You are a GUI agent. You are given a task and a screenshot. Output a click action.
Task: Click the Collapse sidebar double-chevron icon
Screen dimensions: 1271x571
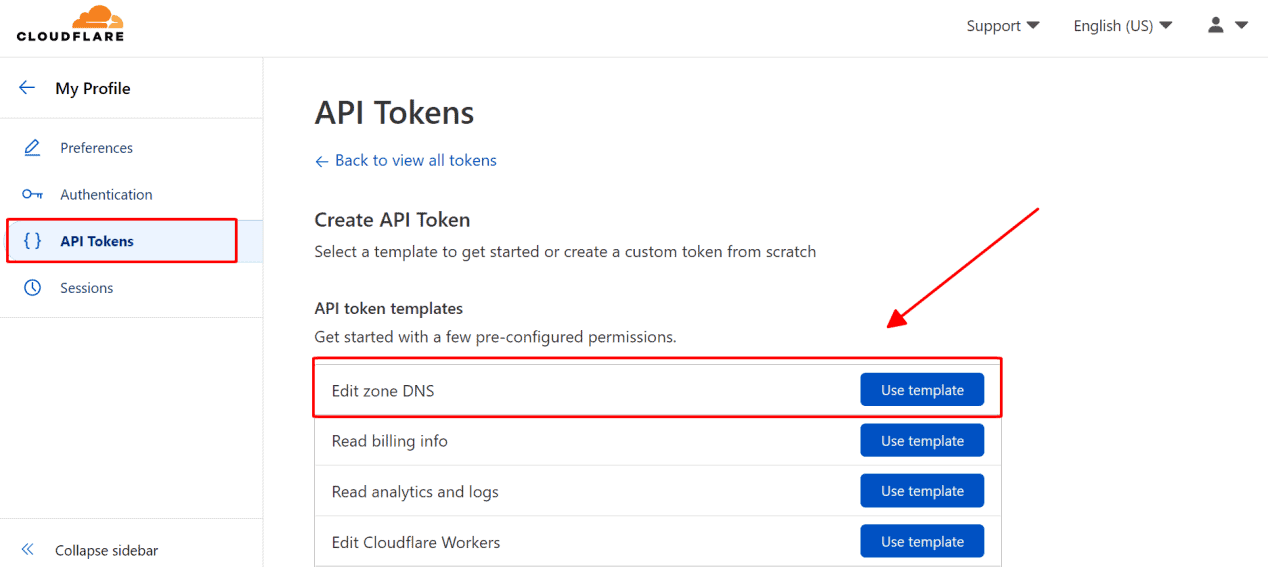(28, 550)
